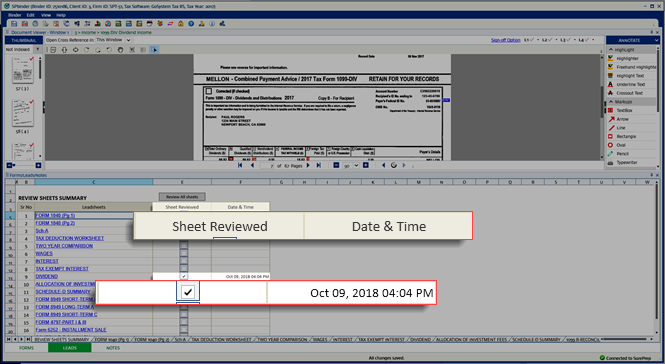The image size is (665, 364).
Task: Choose the Highlight Text tool
Action: (x=630, y=76)
